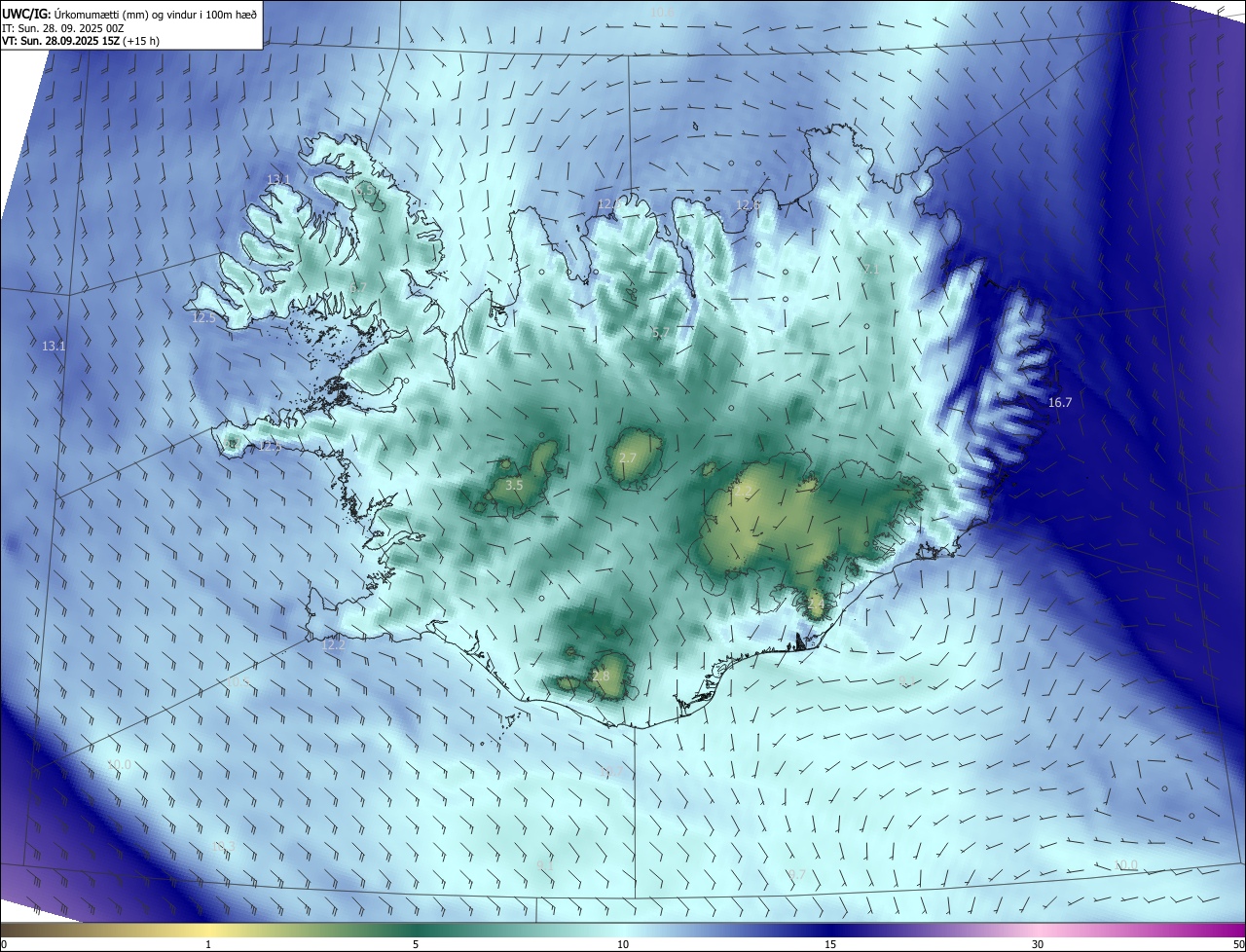
Task: Click the colour scale tick label 15
Action: tap(830, 944)
